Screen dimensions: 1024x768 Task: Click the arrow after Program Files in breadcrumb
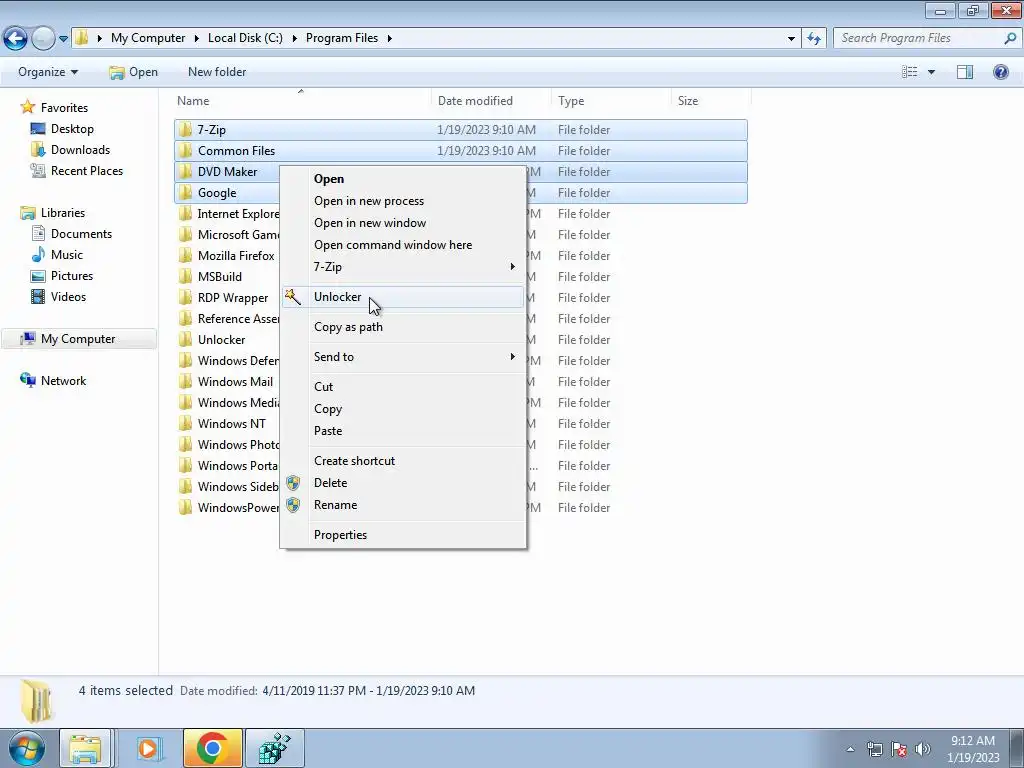coord(389,39)
